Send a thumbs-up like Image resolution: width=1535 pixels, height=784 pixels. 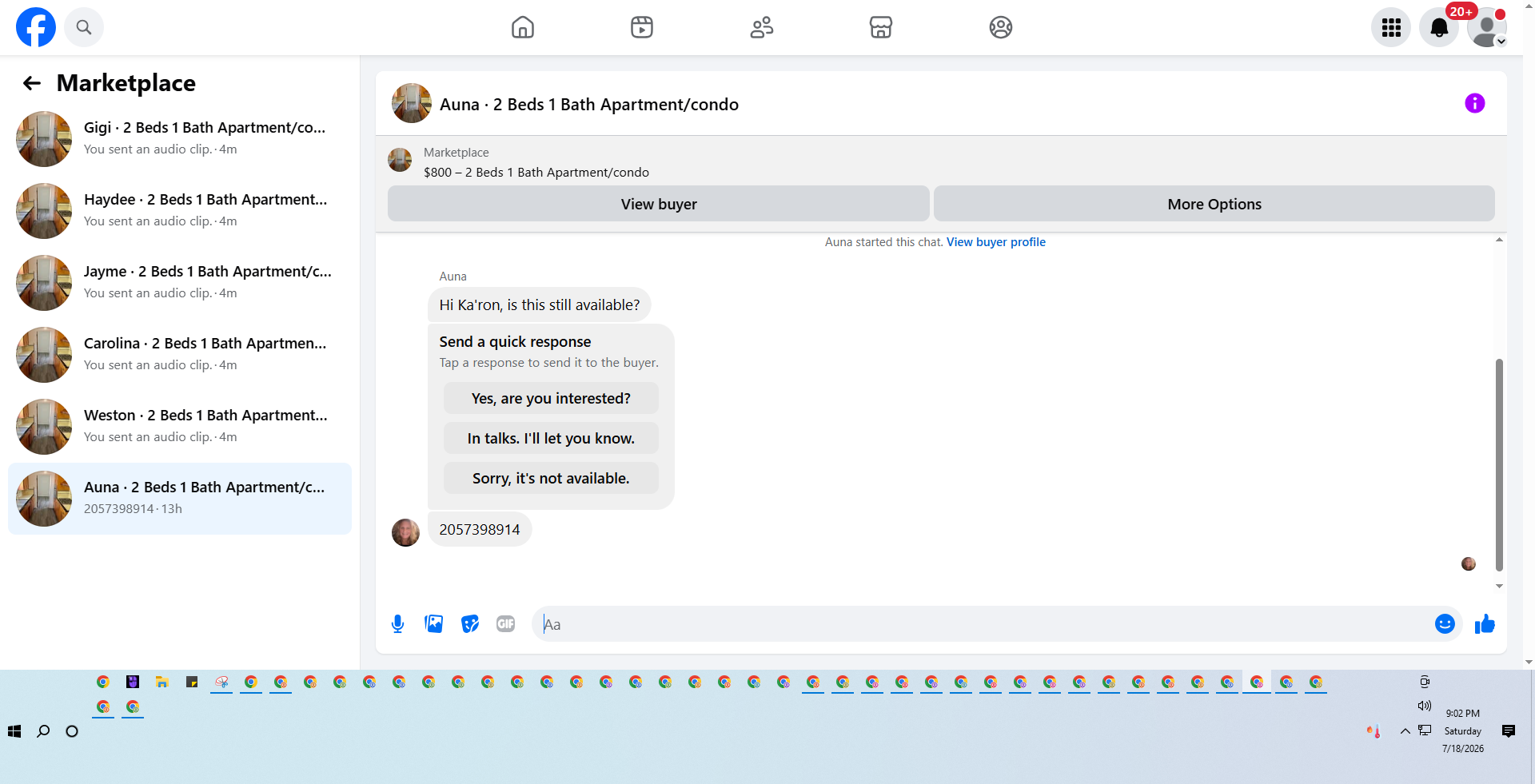coord(1485,624)
